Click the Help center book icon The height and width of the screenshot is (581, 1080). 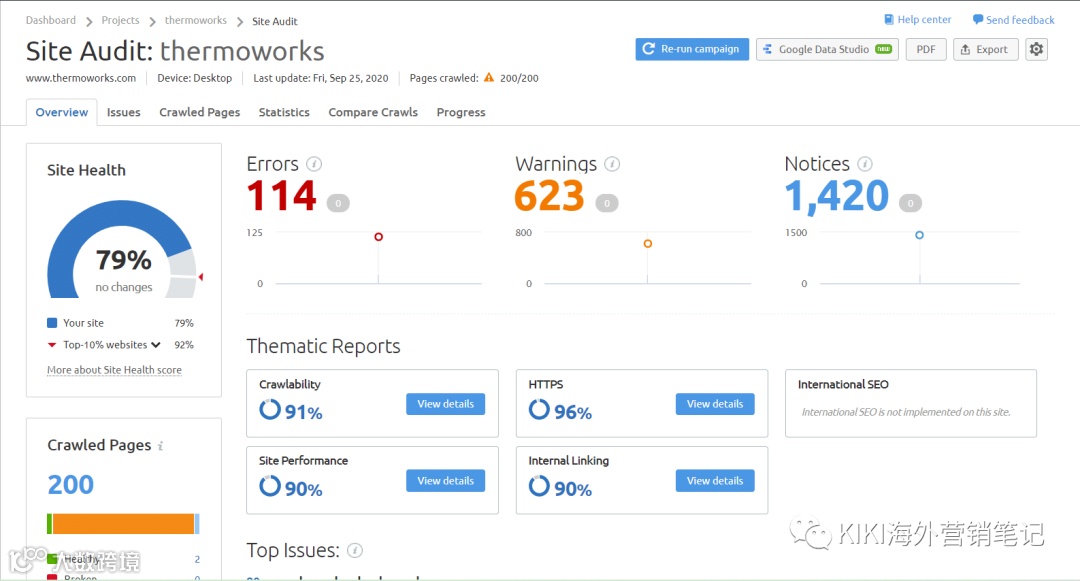click(889, 19)
